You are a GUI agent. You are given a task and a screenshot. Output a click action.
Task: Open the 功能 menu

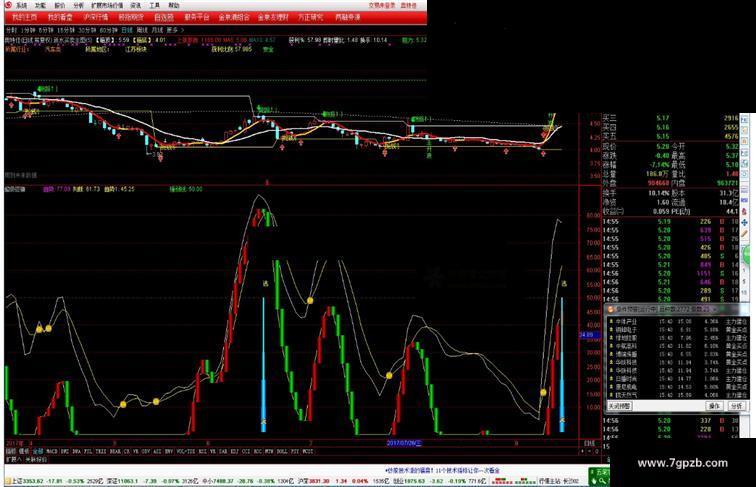click(40, 5)
